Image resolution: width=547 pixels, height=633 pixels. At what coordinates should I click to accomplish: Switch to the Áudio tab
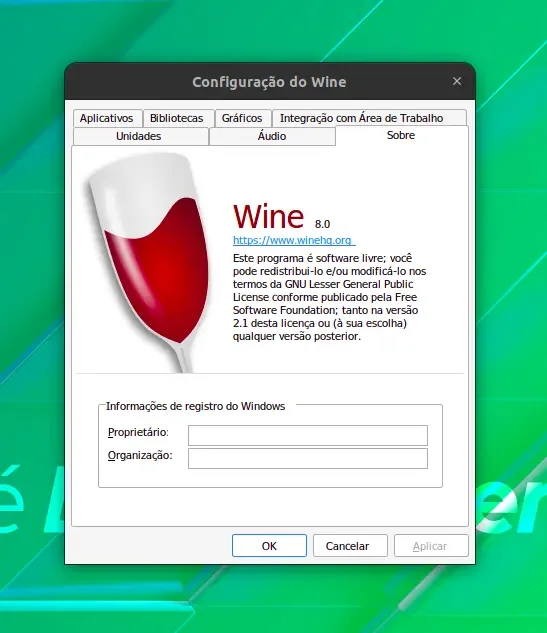coord(272,136)
